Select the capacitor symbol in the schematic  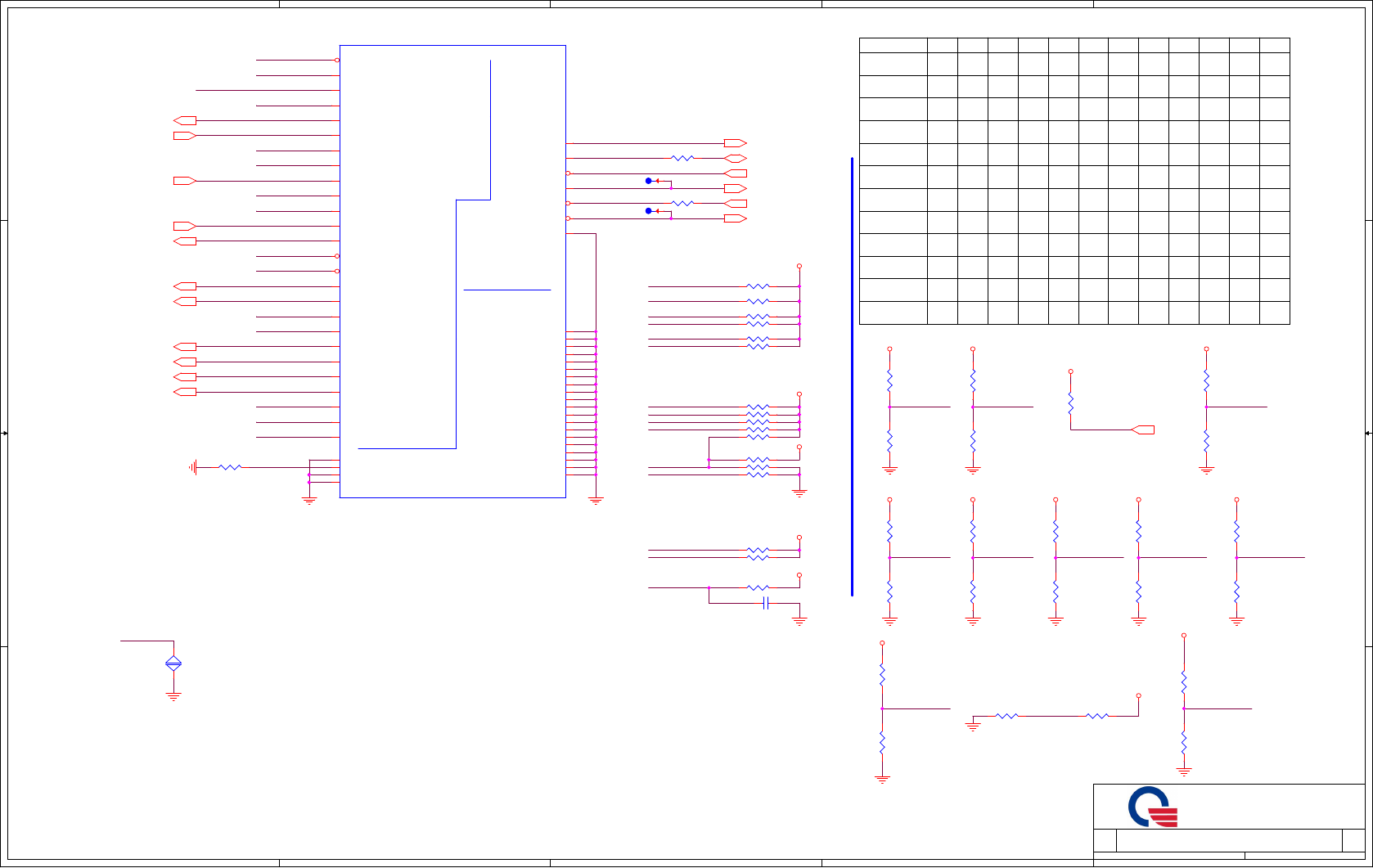click(x=766, y=603)
